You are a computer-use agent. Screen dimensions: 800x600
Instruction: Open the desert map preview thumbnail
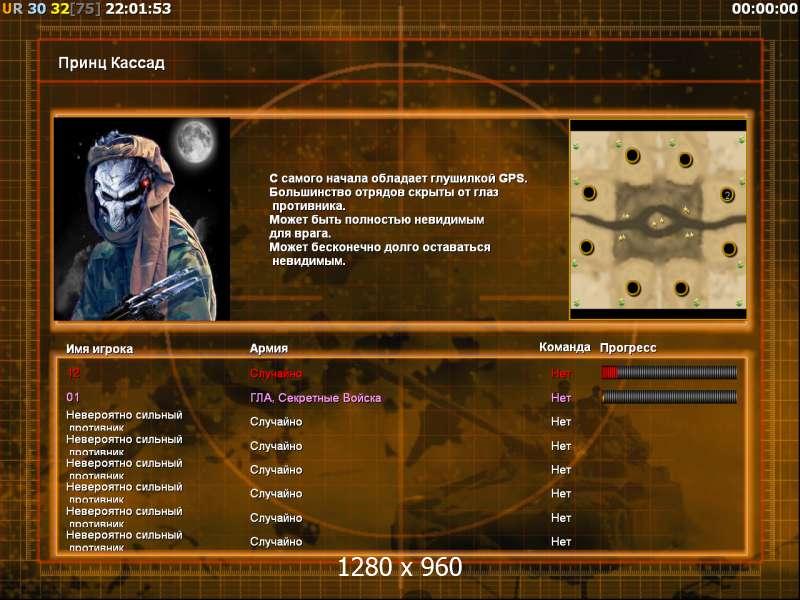pos(658,219)
